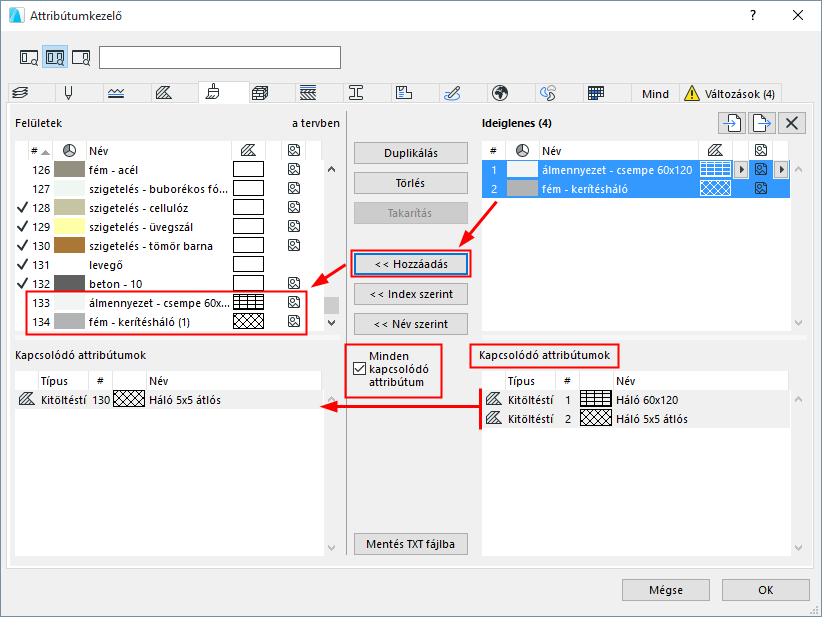
Task: Sort temporary list by Név column
Action: 619,151
